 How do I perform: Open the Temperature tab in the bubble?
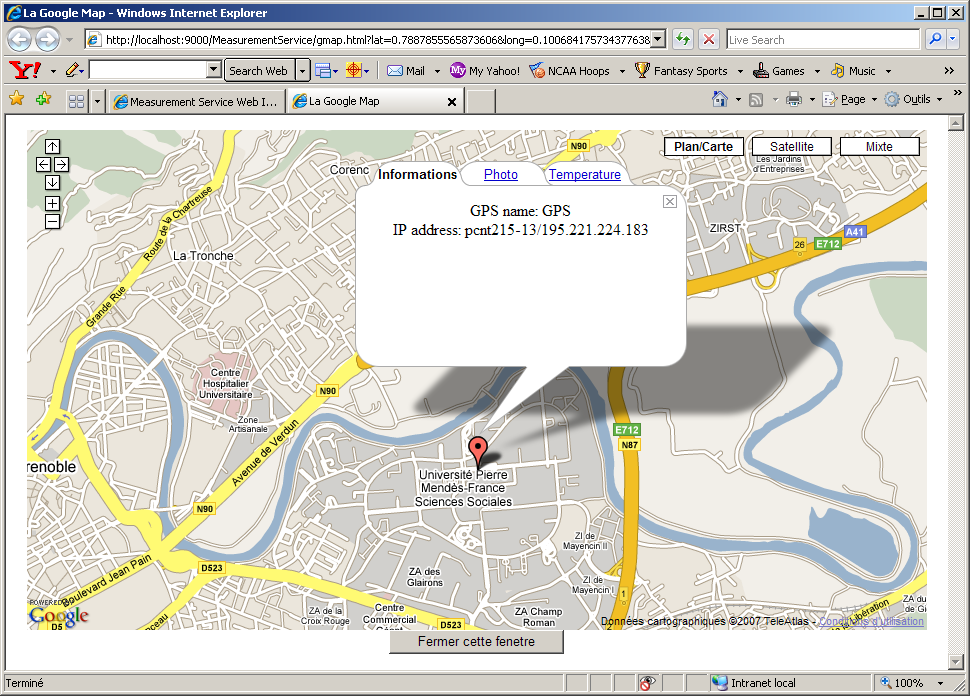[585, 174]
